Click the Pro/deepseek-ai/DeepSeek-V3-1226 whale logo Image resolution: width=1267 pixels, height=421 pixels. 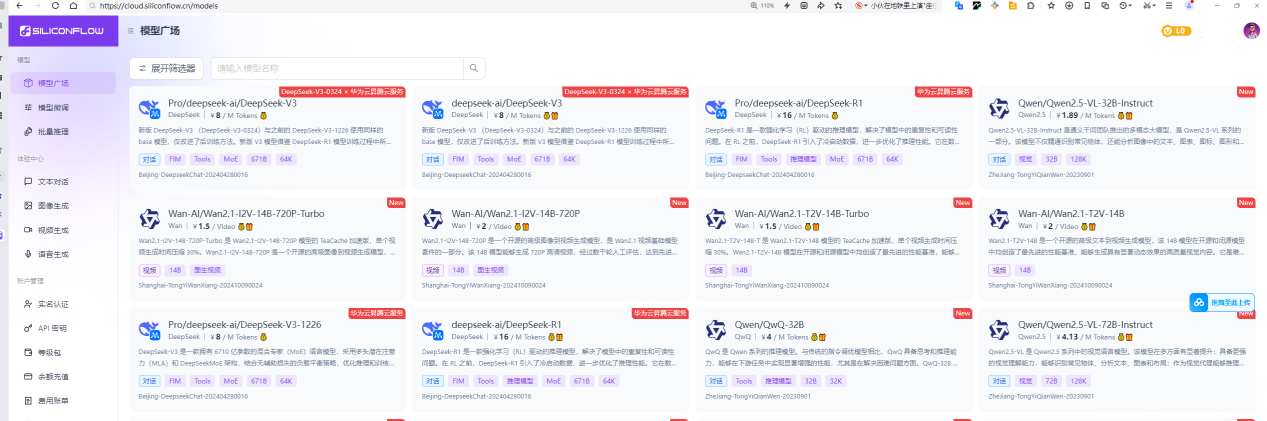150,331
